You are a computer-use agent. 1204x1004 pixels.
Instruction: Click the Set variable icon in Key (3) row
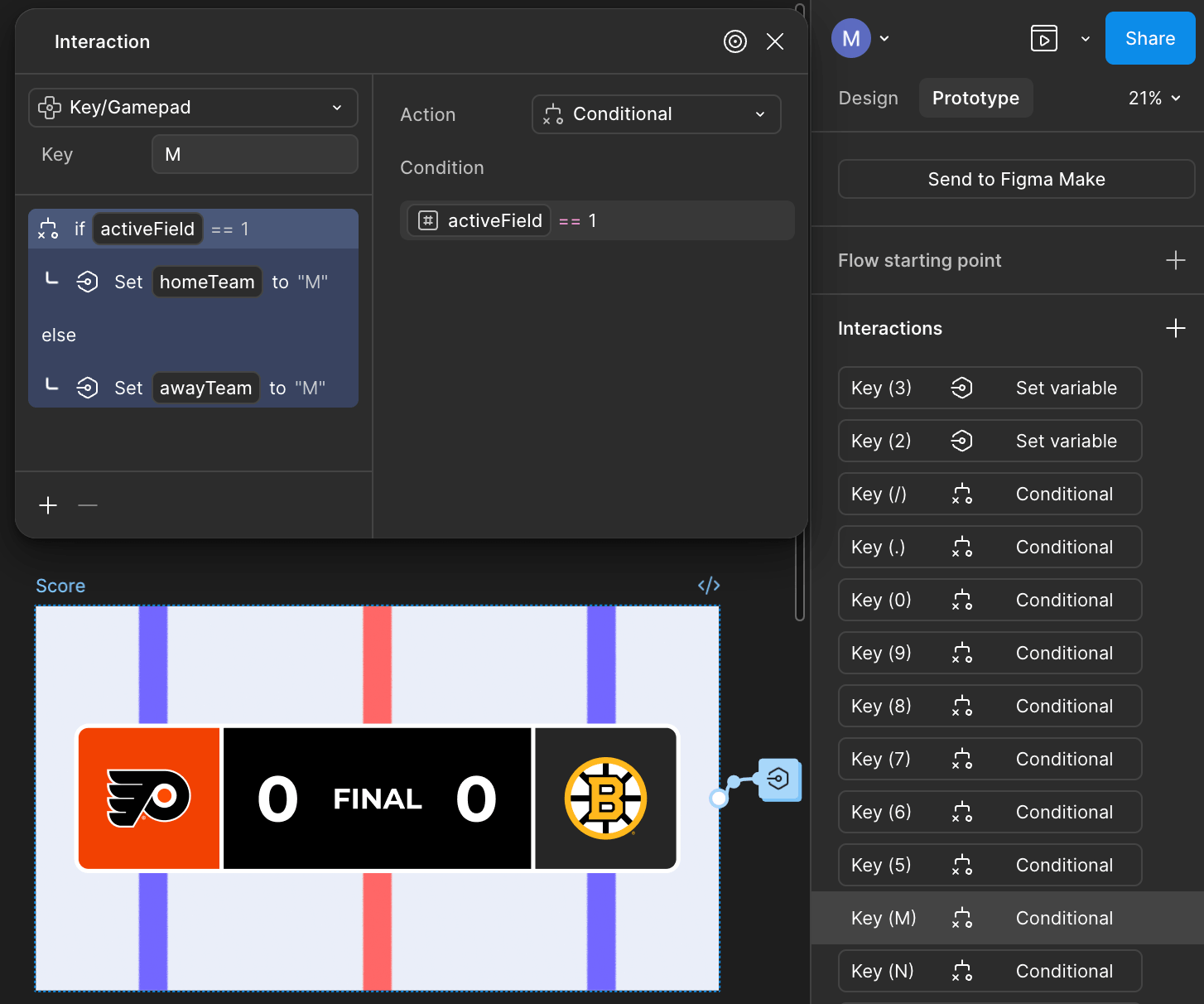[961, 388]
